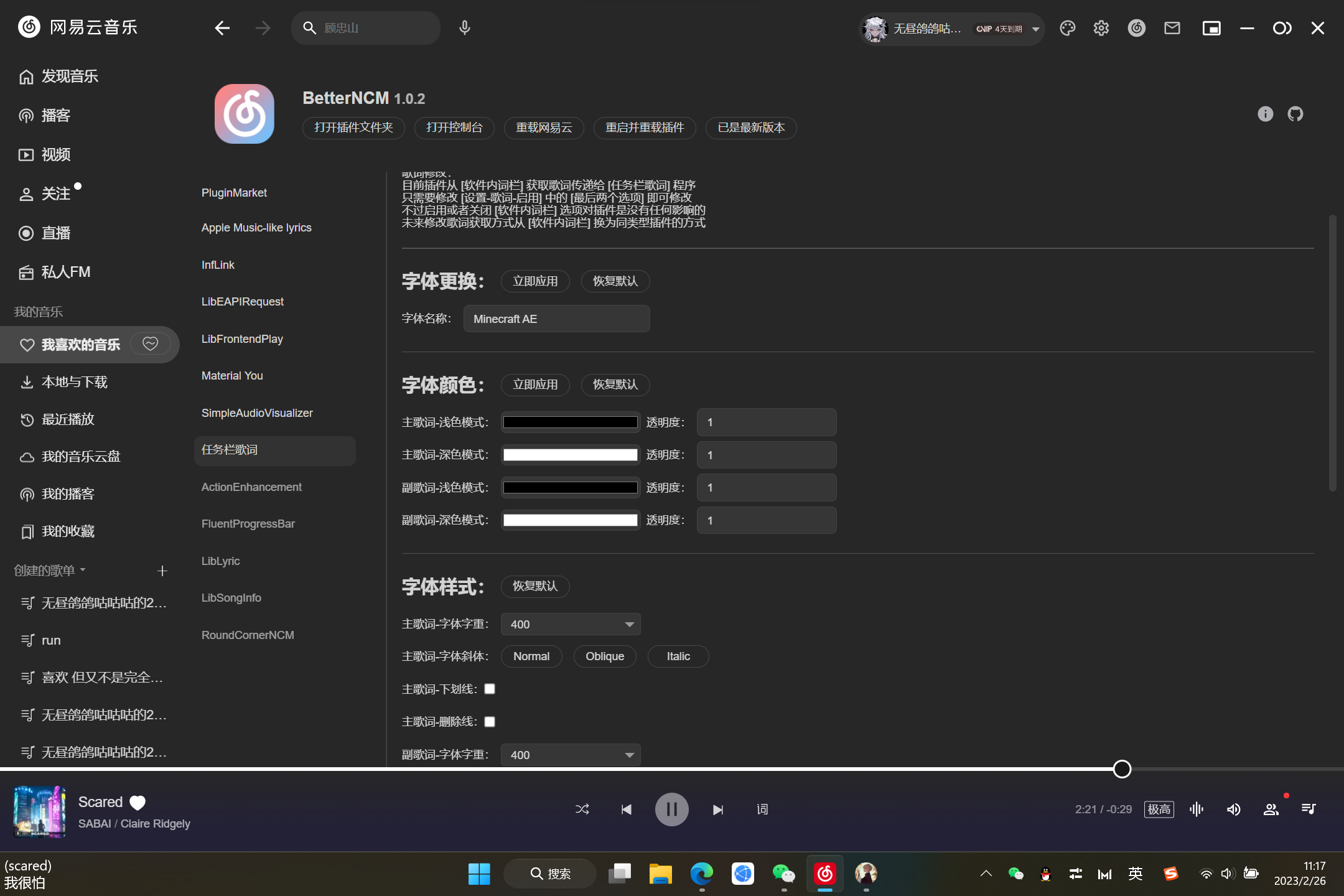Open the 副歌词-字体字重 dropdown
This screenshot has height=896, width=1344.
click(x=570, y=754)
